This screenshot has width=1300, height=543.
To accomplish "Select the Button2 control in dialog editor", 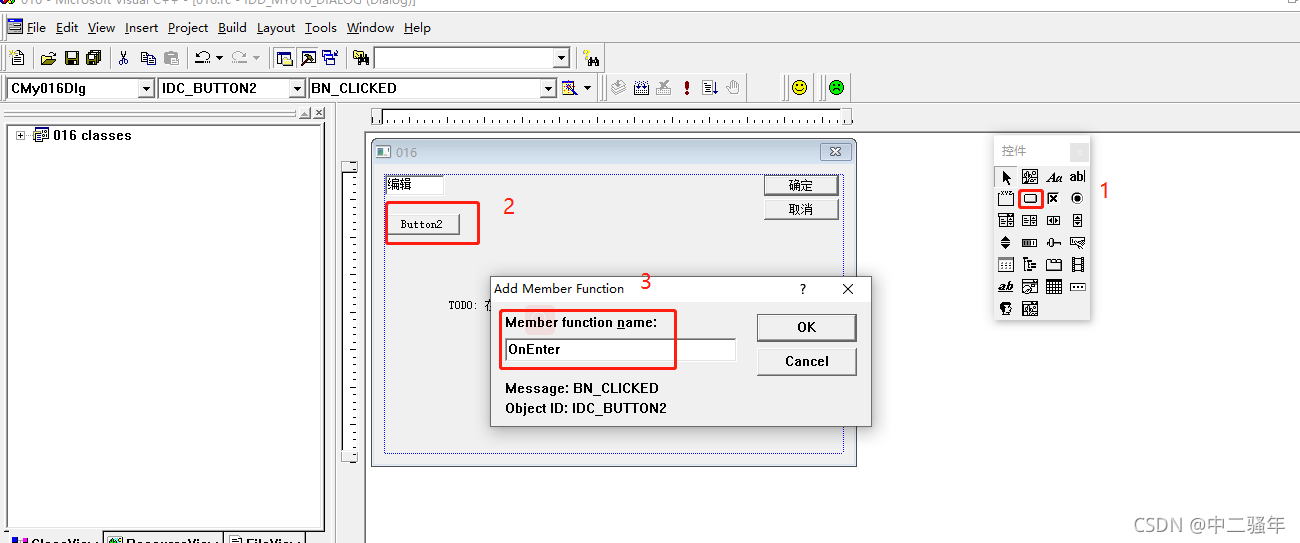I will pyautogui.click(x=422, y=224).
